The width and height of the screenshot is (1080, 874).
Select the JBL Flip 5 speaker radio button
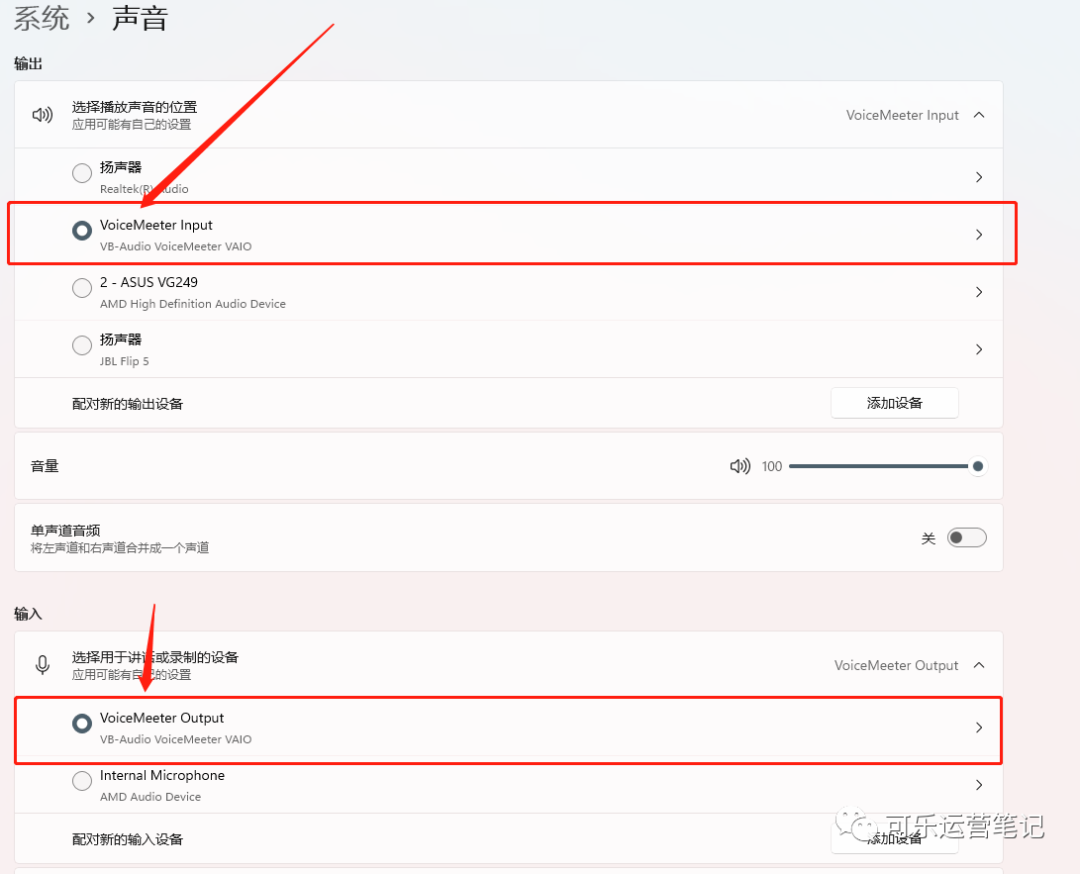[82, 344]
